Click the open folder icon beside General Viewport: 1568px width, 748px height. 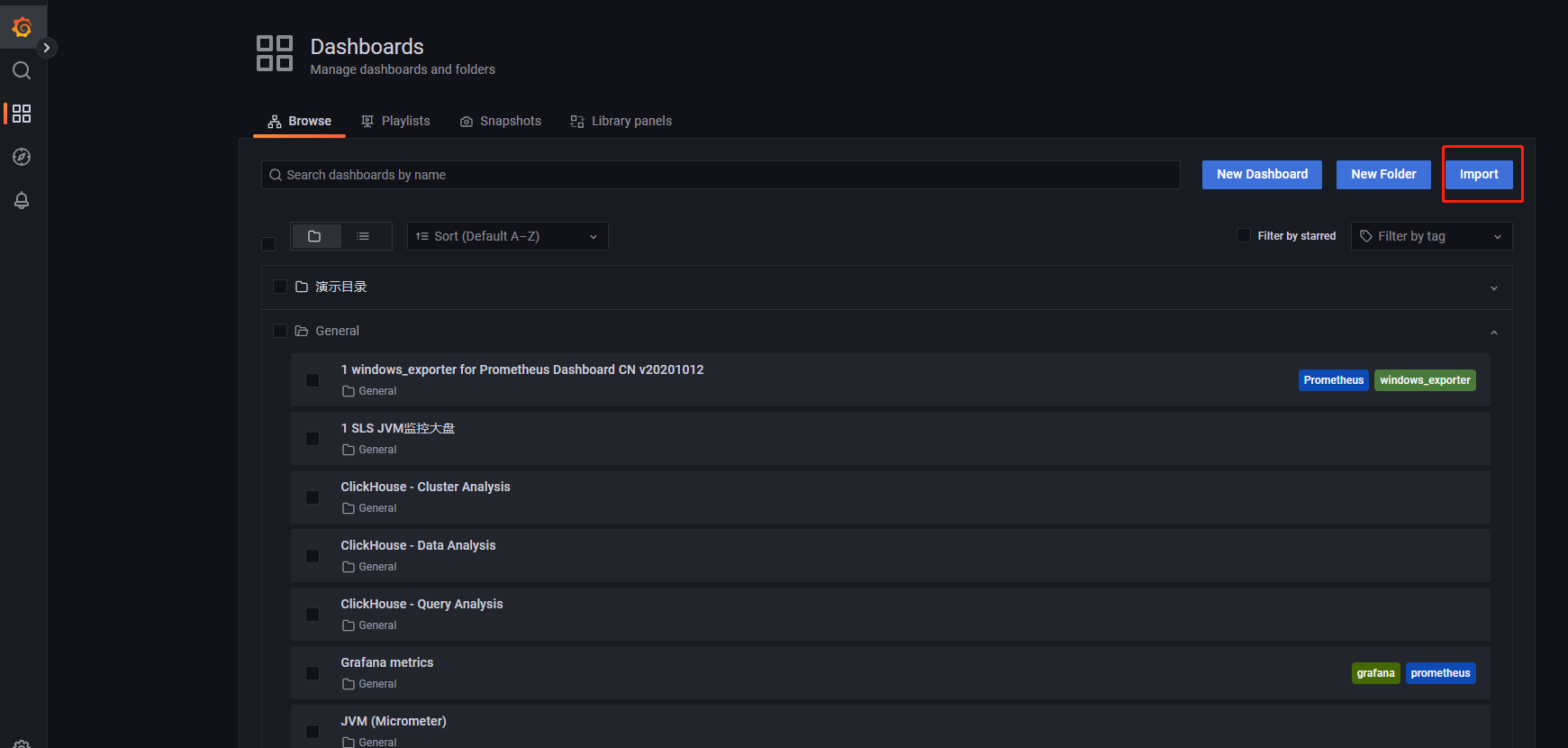click(302, 331)
